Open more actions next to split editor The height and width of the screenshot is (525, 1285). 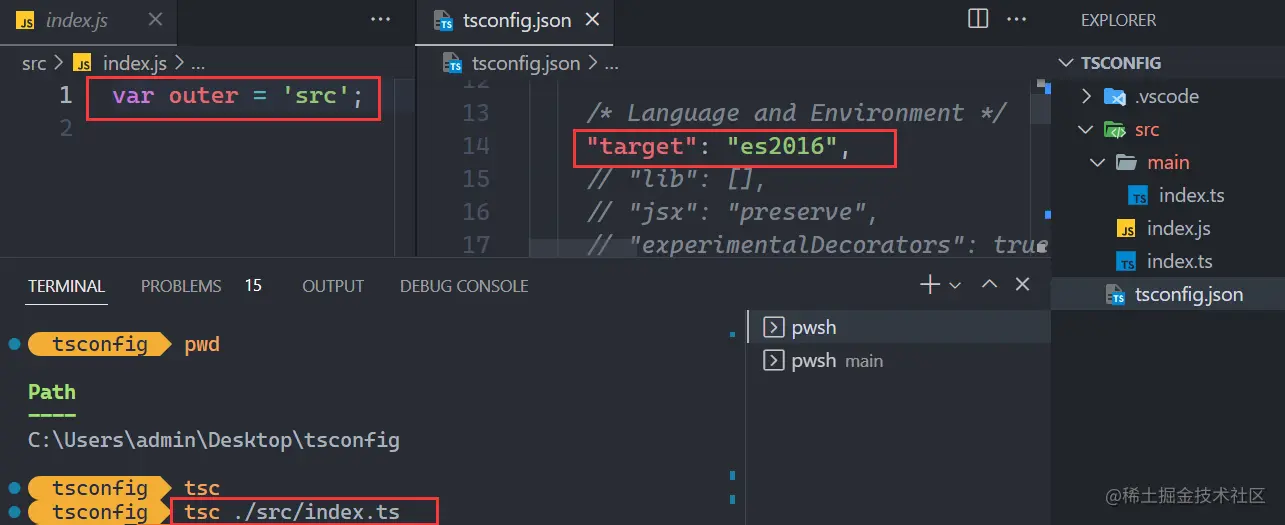1016,19
